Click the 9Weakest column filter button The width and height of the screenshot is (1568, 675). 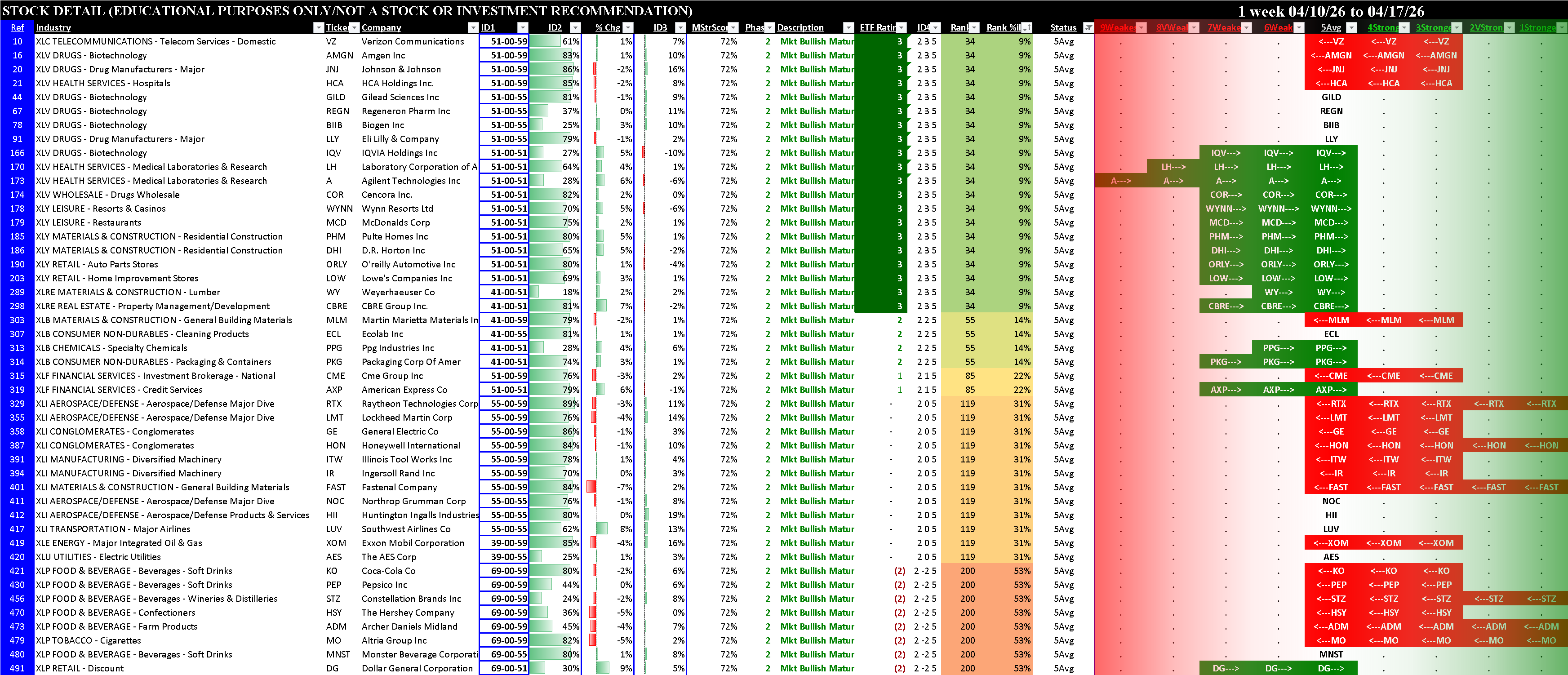coord(1142,27)
